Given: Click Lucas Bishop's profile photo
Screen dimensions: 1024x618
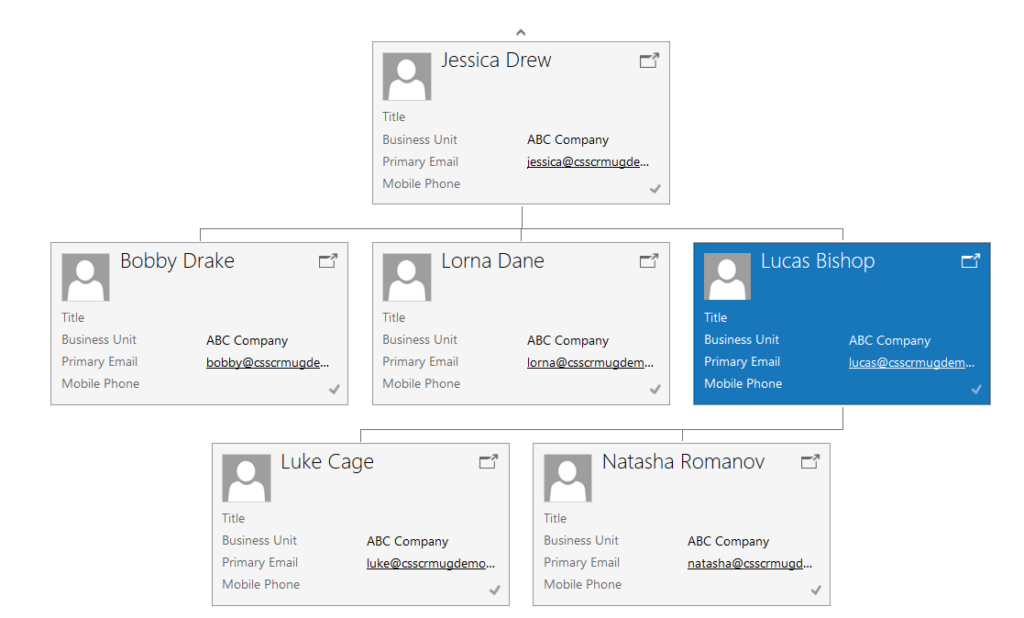Looking at the screenshot, I should tap(727, 275).
